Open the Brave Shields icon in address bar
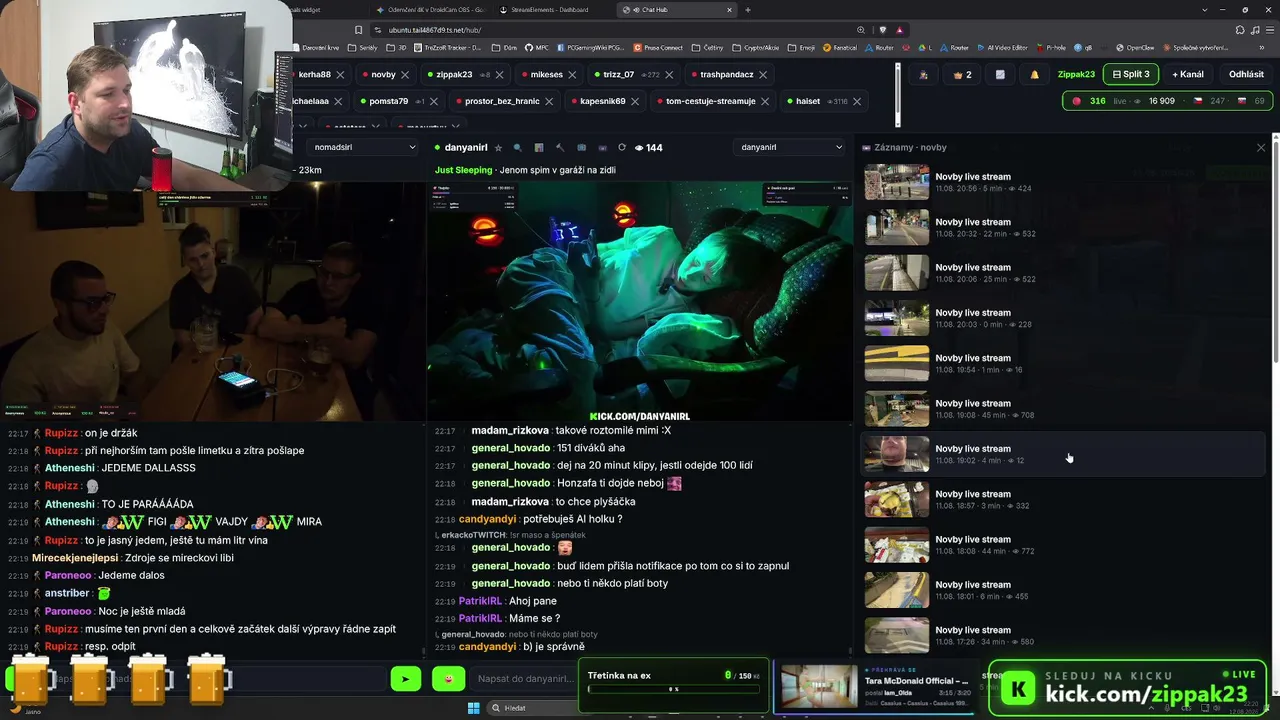This screenshot has width=1280, height=720. click(882, 30)
